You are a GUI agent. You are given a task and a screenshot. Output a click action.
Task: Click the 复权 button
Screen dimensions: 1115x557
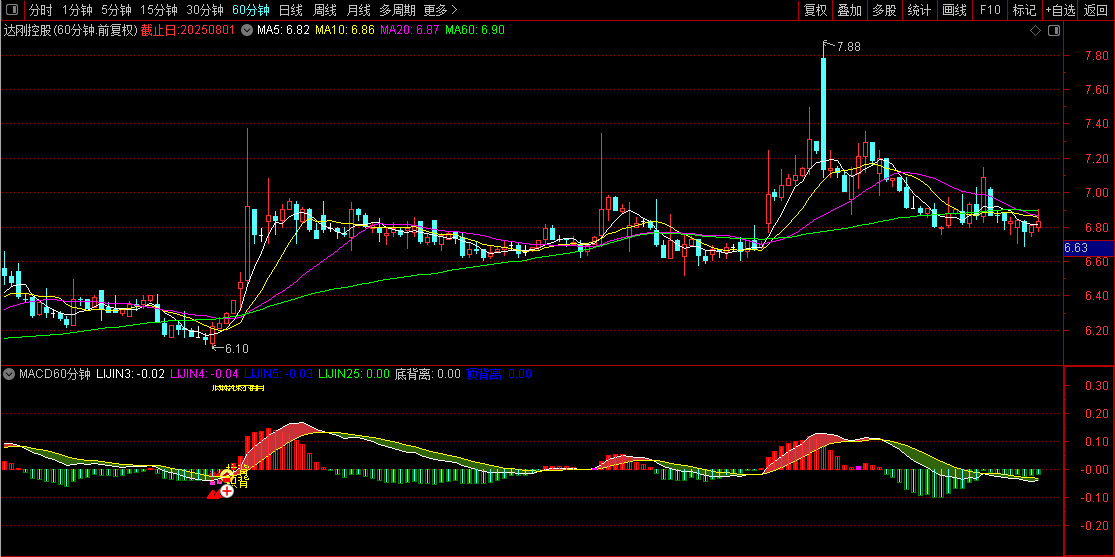pos(815,10)
